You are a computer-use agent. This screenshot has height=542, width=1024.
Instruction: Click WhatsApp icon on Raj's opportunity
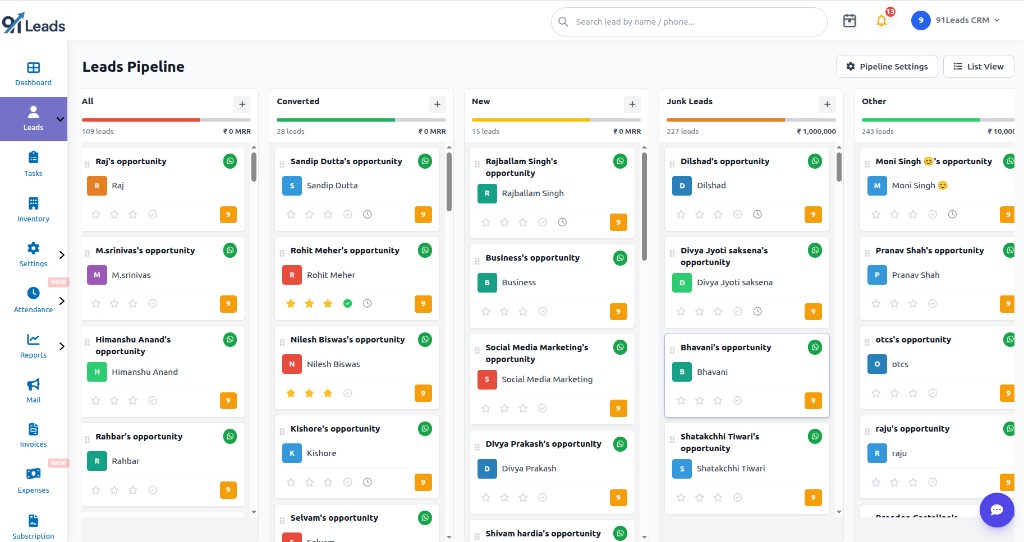click(x=230, y=161)
